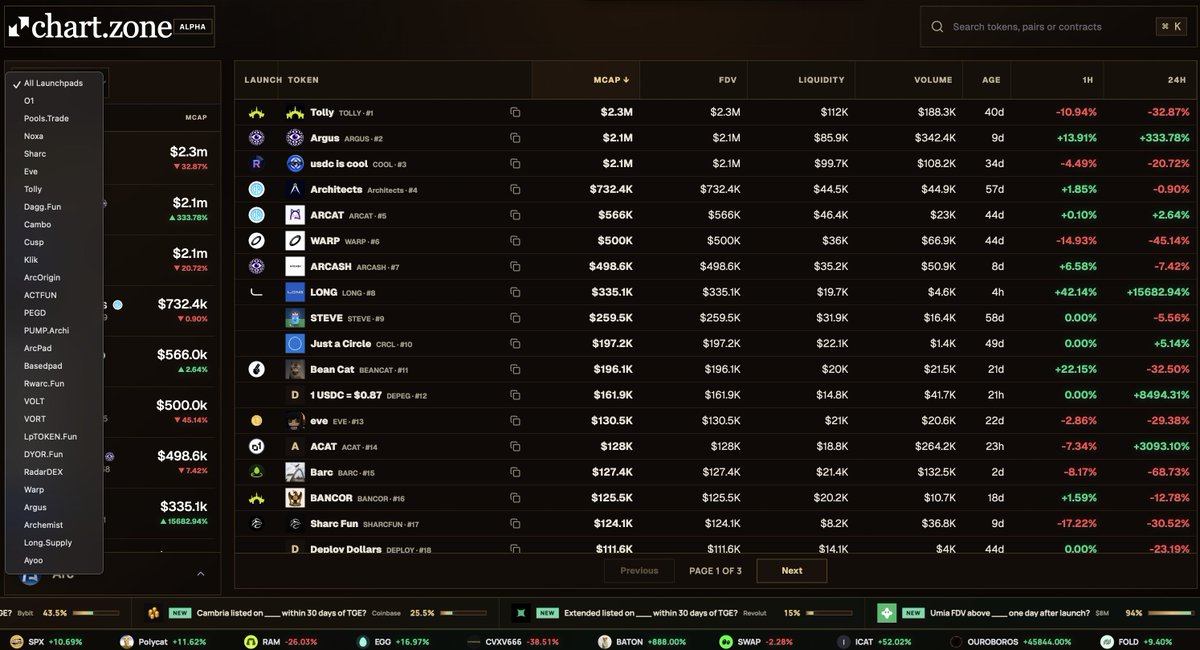Screen dimensions: 1200x650
Task: Copy contract address for LONG row
Action: coord(515,292)
